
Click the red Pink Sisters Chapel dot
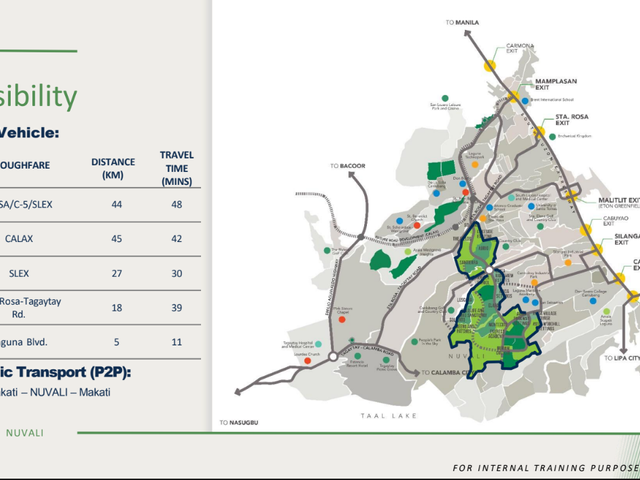click(342, 320)
